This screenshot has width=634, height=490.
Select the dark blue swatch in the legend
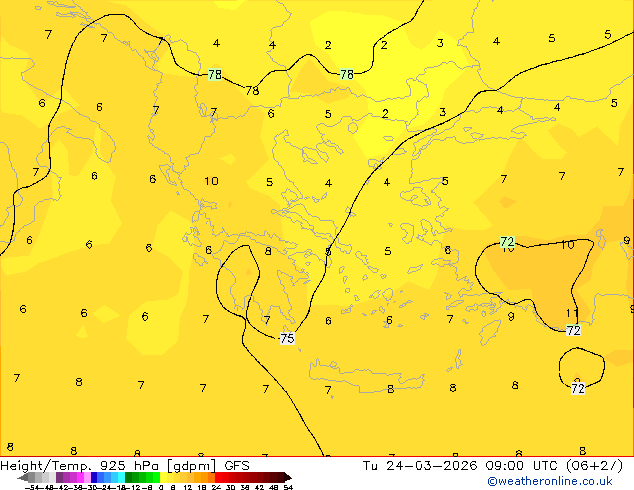(94, 477)
